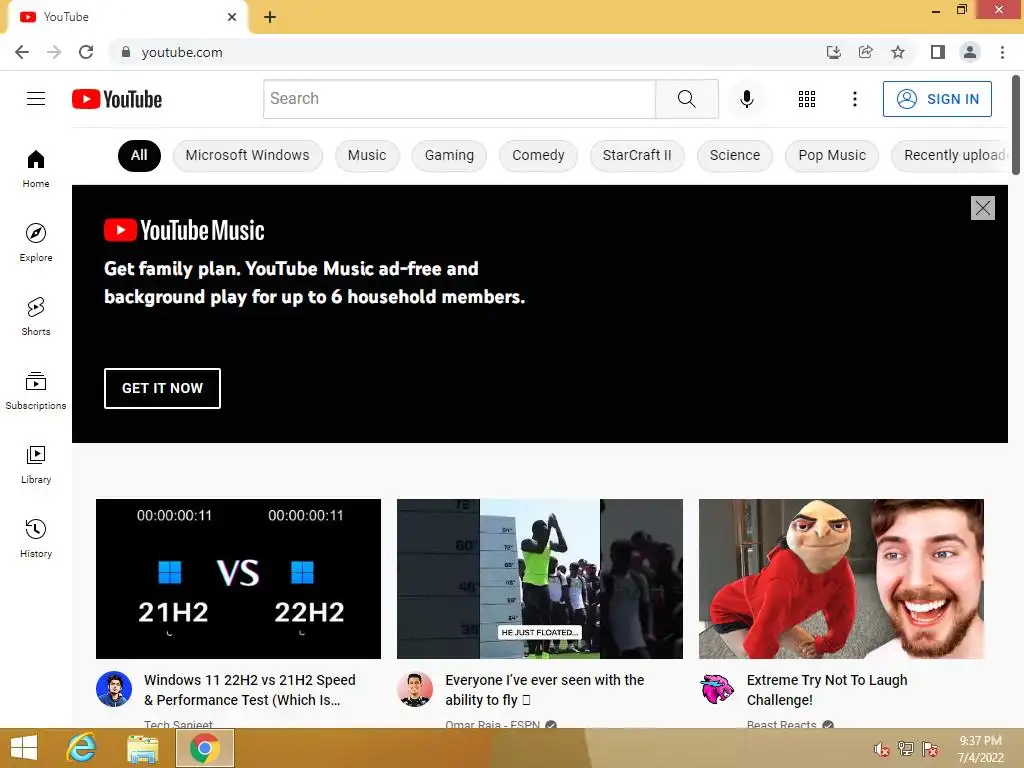Open the Windows Start button

24,748
